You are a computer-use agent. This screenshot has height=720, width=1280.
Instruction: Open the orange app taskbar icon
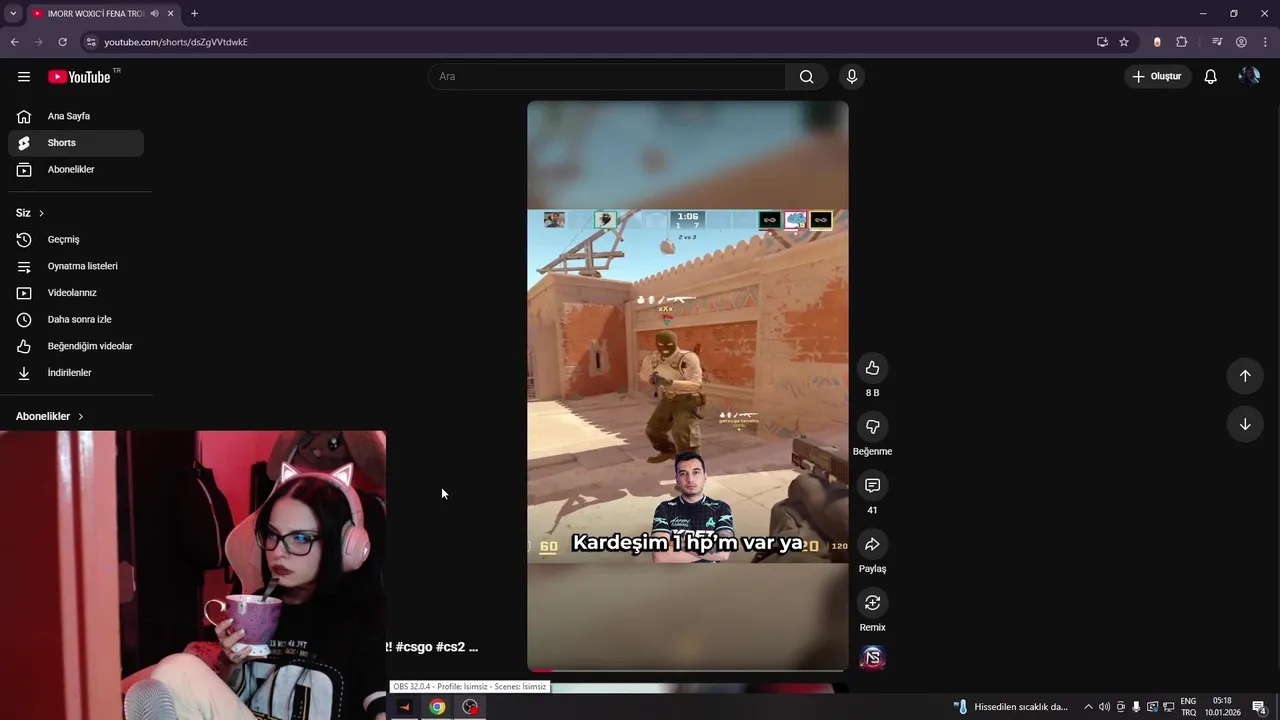pyautogui.click(x=404, y=707)
